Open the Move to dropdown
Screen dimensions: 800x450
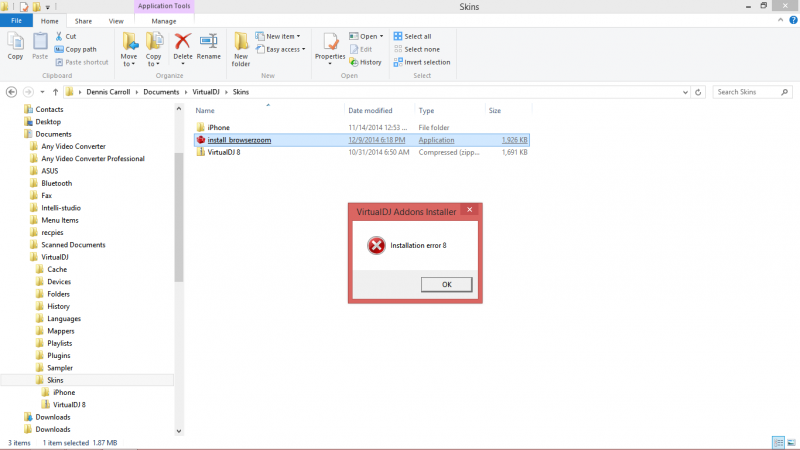coord(129,49)
